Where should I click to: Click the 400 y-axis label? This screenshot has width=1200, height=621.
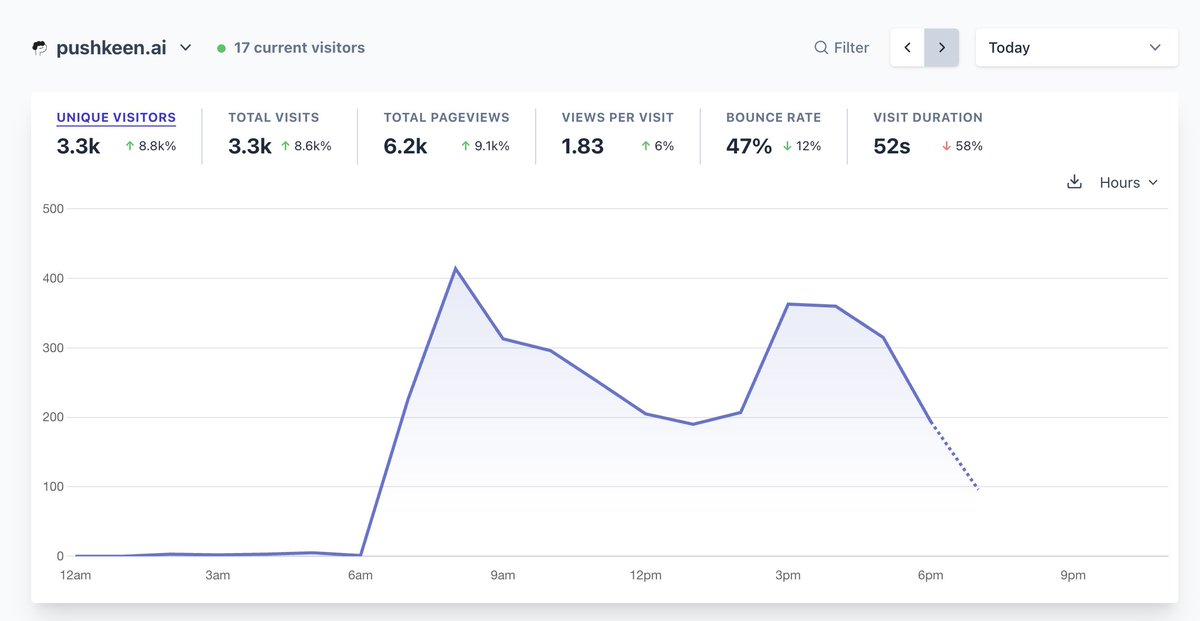53,278
